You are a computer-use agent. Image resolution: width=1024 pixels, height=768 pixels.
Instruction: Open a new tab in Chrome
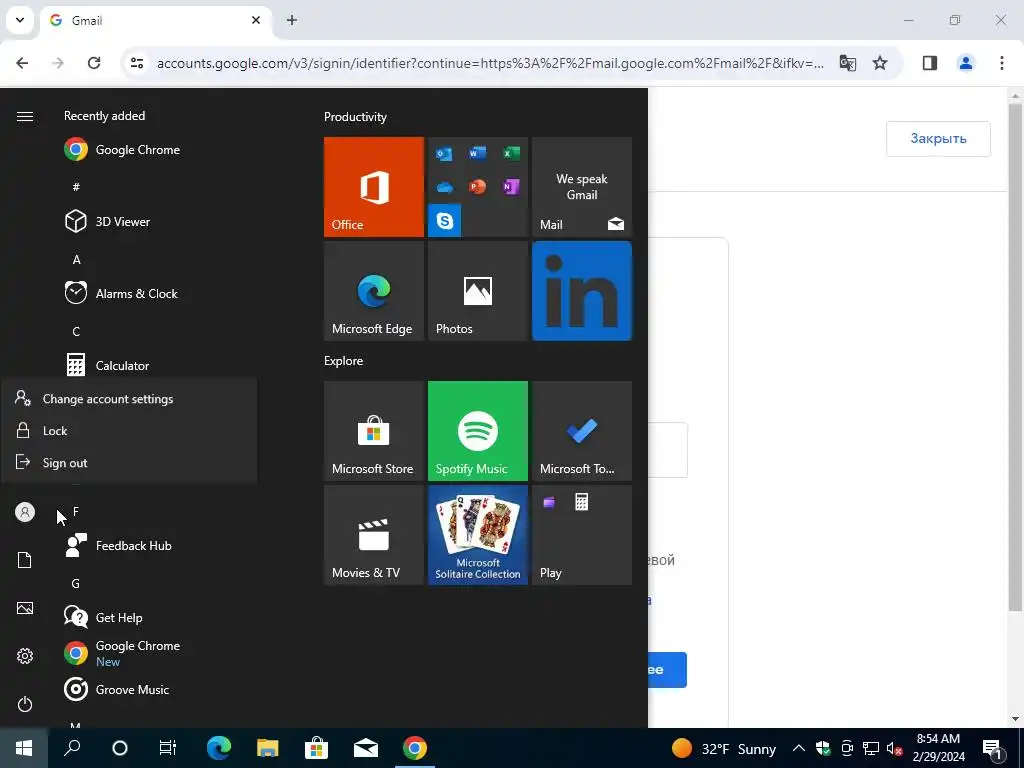click(x=292, y=20)
